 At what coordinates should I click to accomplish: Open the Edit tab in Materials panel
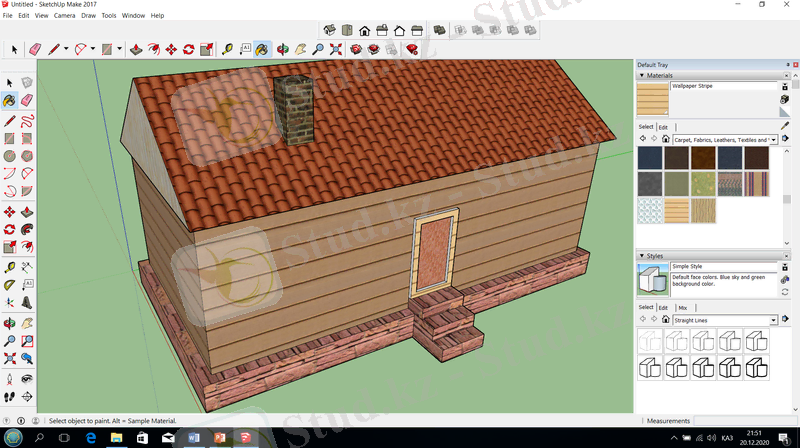663,127
